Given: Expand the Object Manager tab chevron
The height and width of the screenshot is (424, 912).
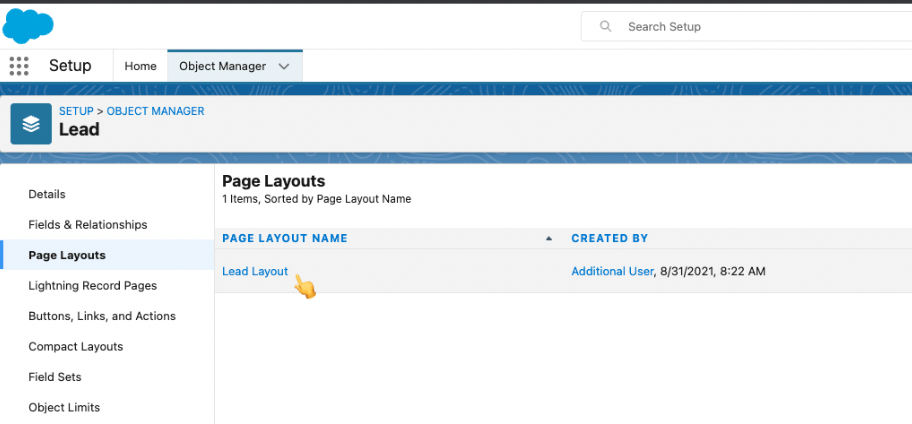Looking at the screenshot, I should tap(284, 66).
